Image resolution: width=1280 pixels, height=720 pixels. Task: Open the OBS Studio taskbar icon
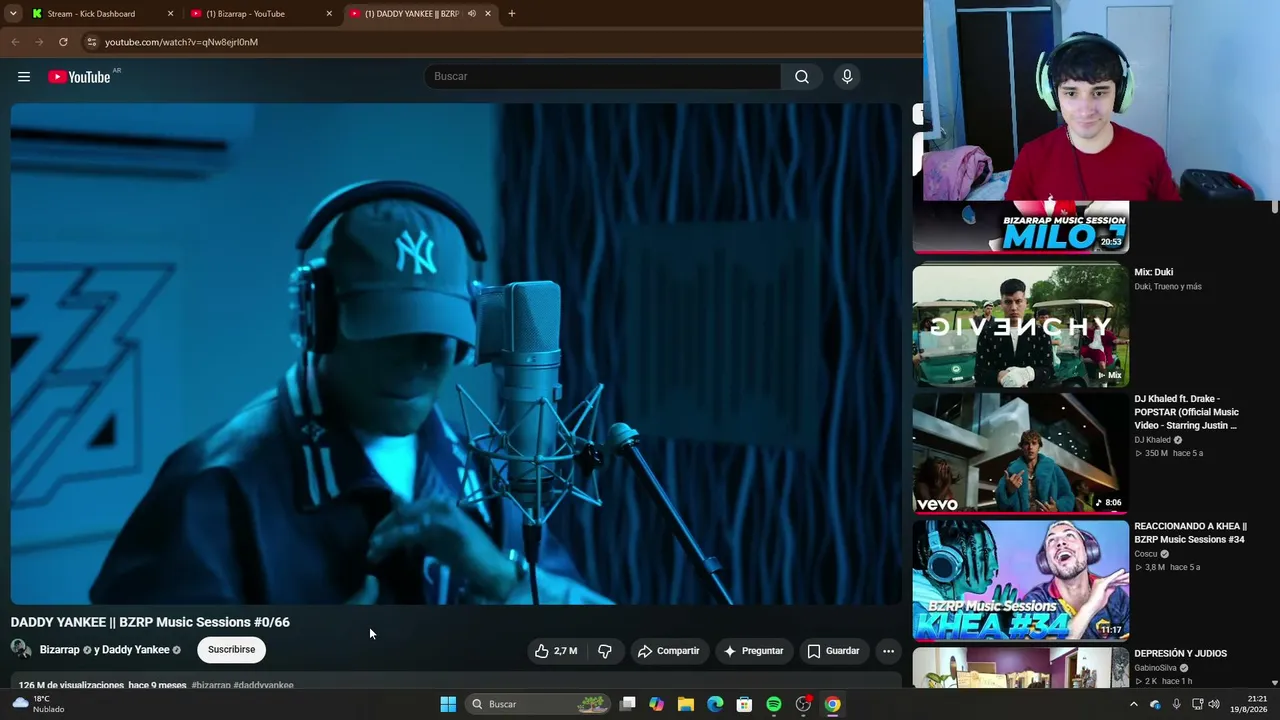pos(803,704)
